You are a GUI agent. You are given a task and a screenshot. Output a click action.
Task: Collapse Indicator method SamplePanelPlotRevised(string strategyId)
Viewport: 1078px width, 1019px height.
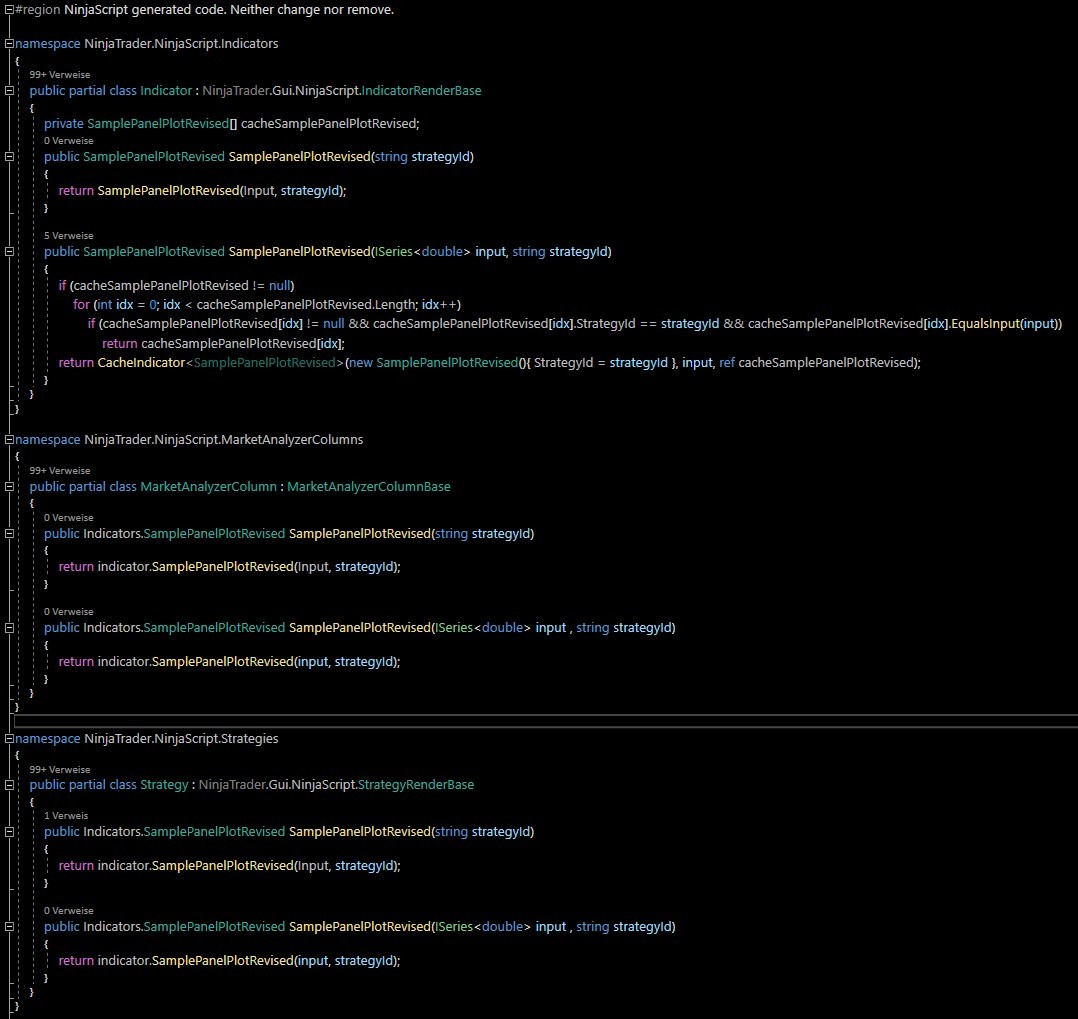[10, 157]
